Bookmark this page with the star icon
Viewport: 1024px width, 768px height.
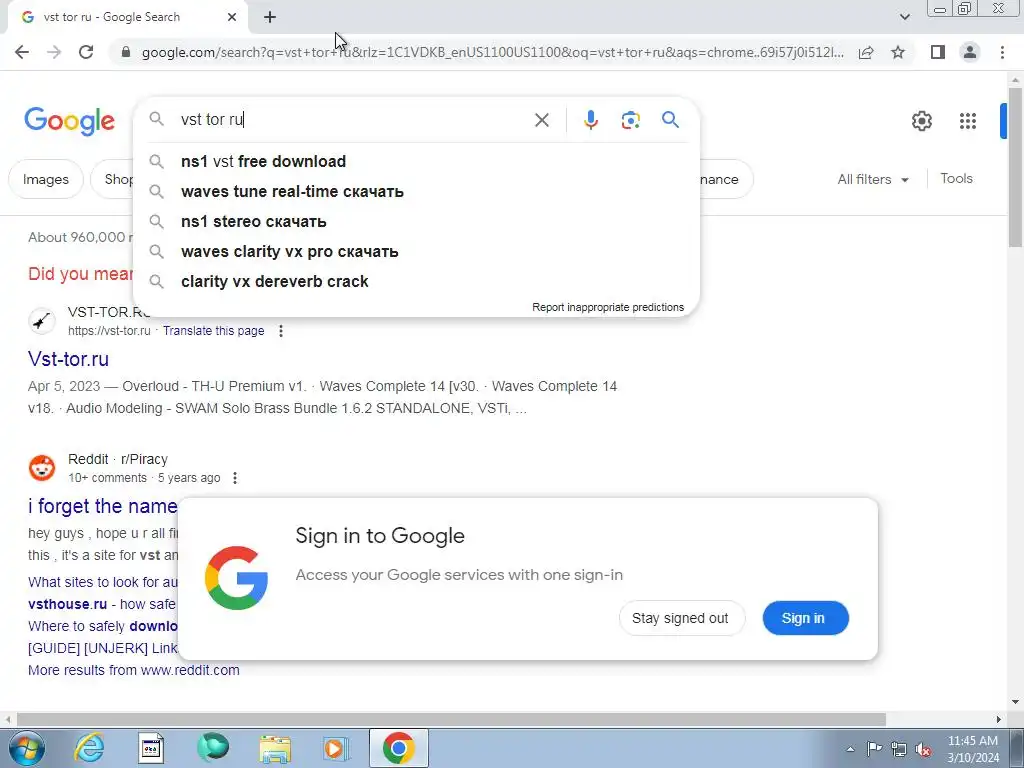(x=898, y=52)
